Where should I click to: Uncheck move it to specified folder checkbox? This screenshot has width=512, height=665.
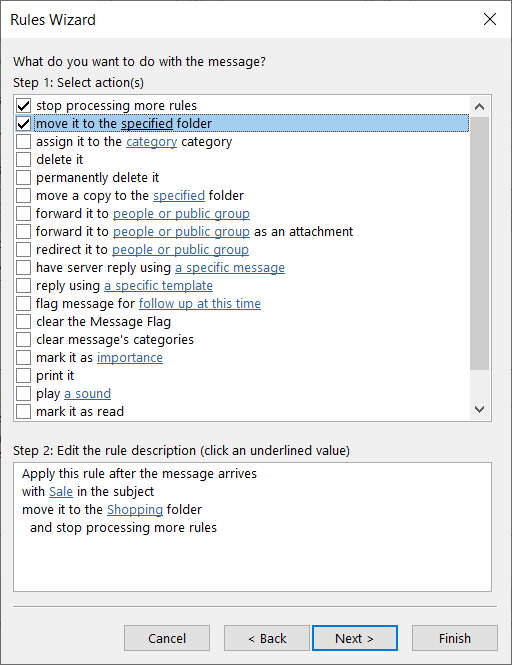pyautogui.click(x=23, y=123)
